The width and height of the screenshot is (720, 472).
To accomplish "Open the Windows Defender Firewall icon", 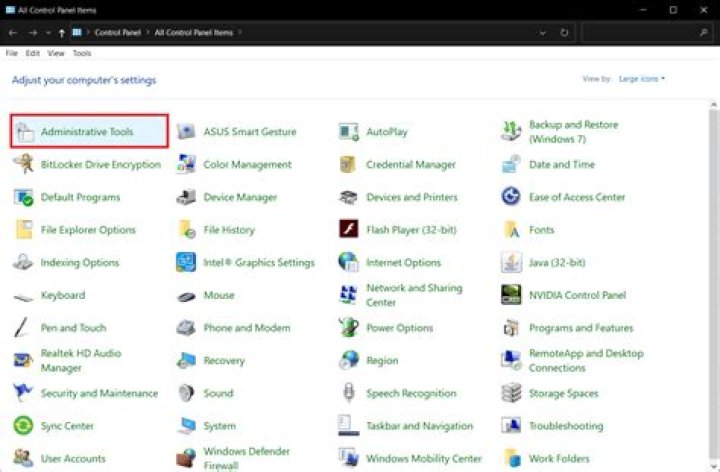I will [x=186, y=459].
